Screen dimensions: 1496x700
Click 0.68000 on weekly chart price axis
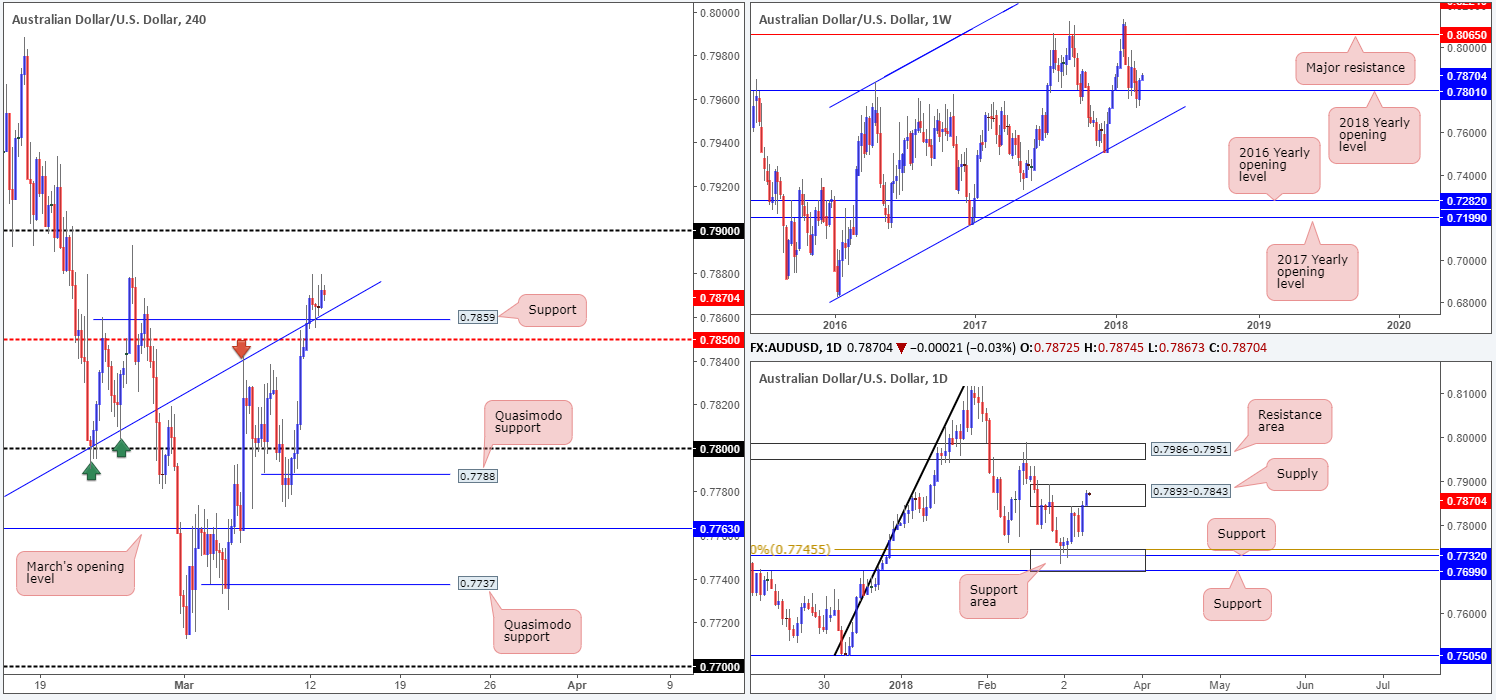(x=1467, y=304)
